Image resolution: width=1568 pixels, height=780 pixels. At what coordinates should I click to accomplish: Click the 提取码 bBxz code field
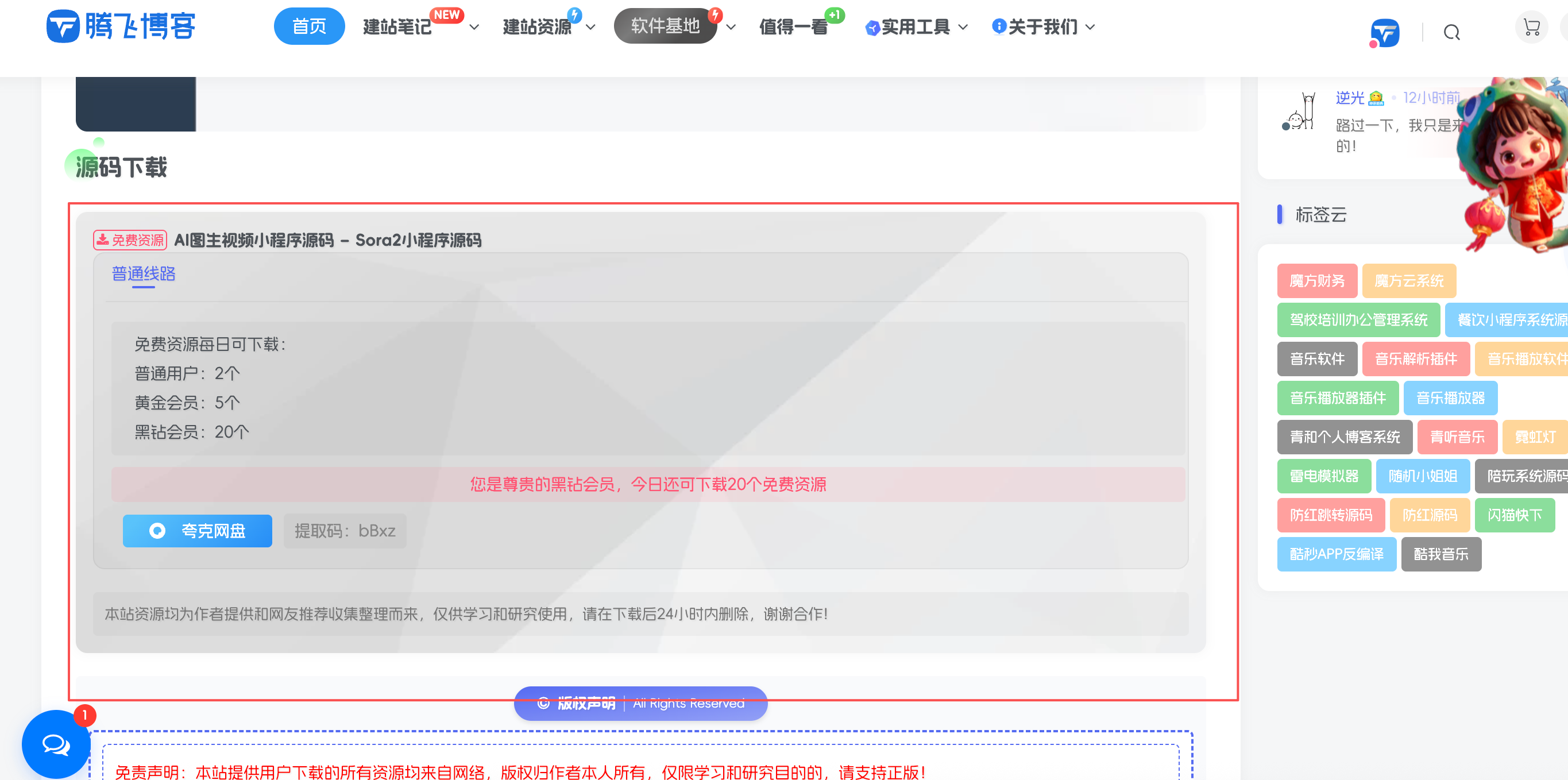345,530
